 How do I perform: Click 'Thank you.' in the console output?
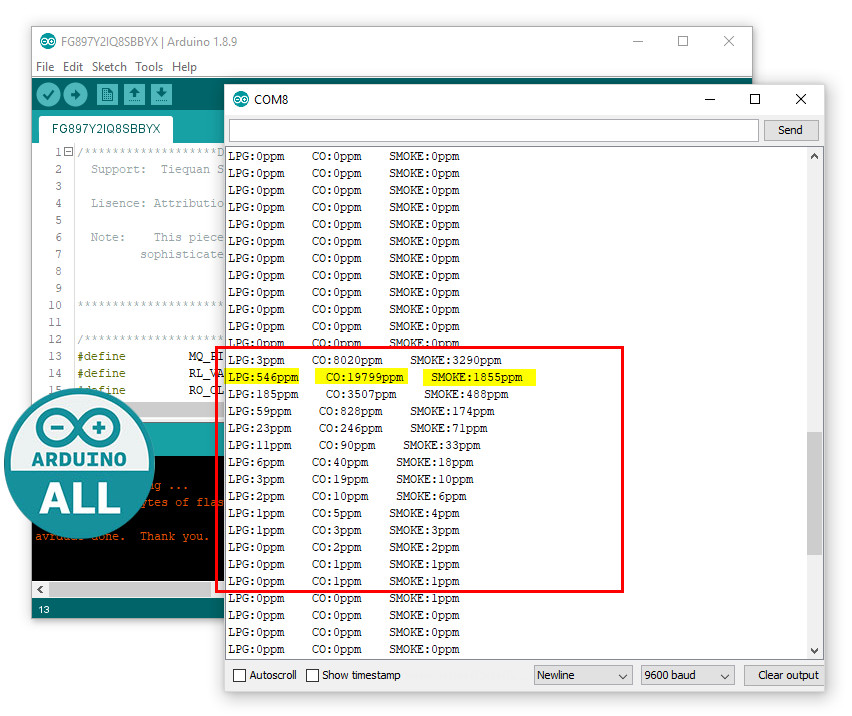click(174, 537)
